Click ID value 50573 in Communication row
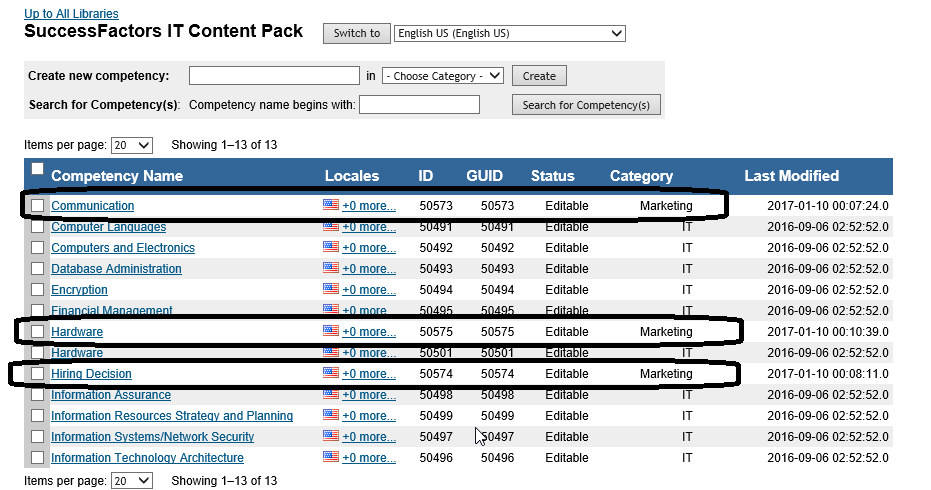This screenshot has height=490, width=931. click(436, 206)
